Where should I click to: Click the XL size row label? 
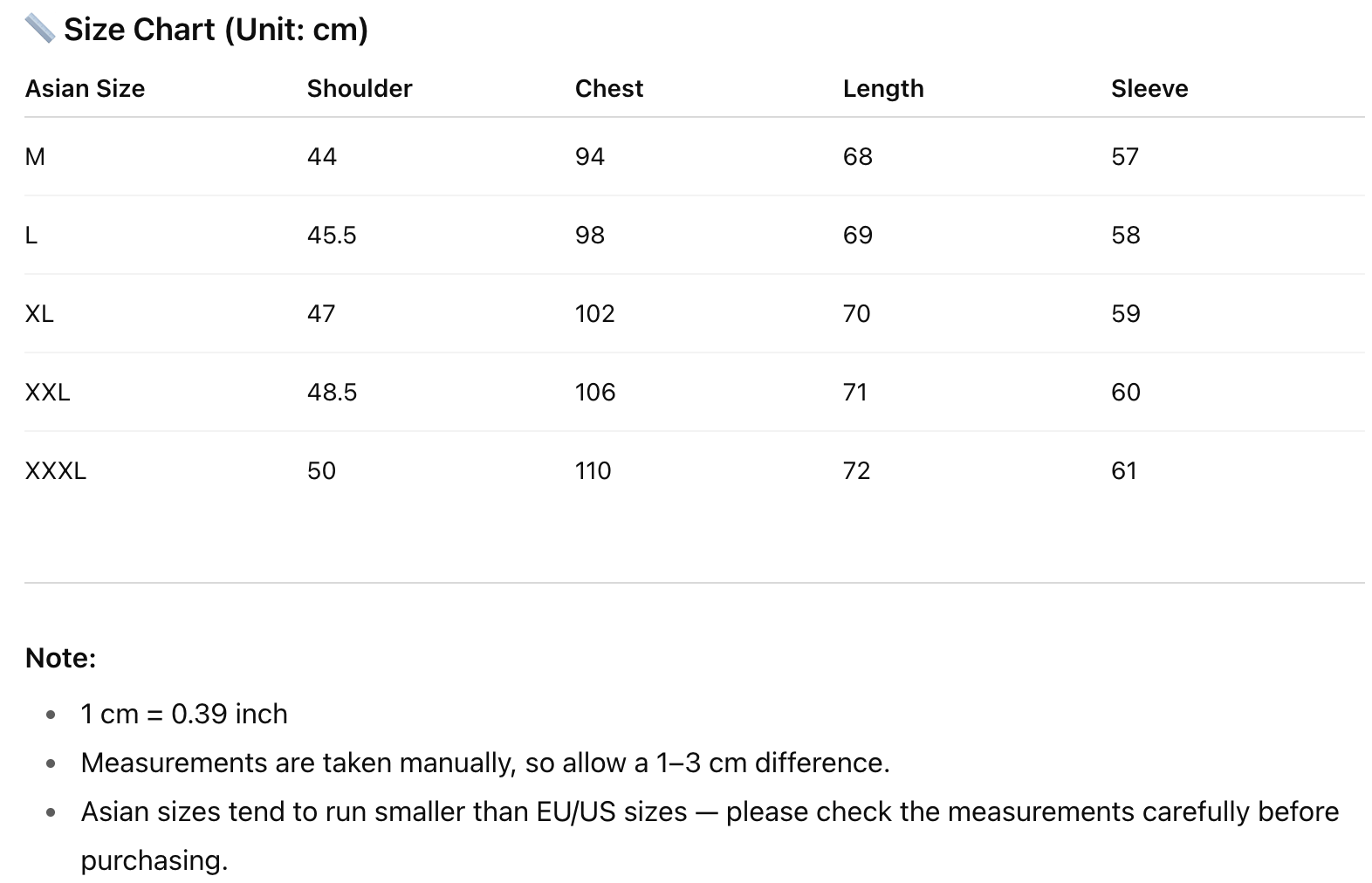[x=39, y=313]
